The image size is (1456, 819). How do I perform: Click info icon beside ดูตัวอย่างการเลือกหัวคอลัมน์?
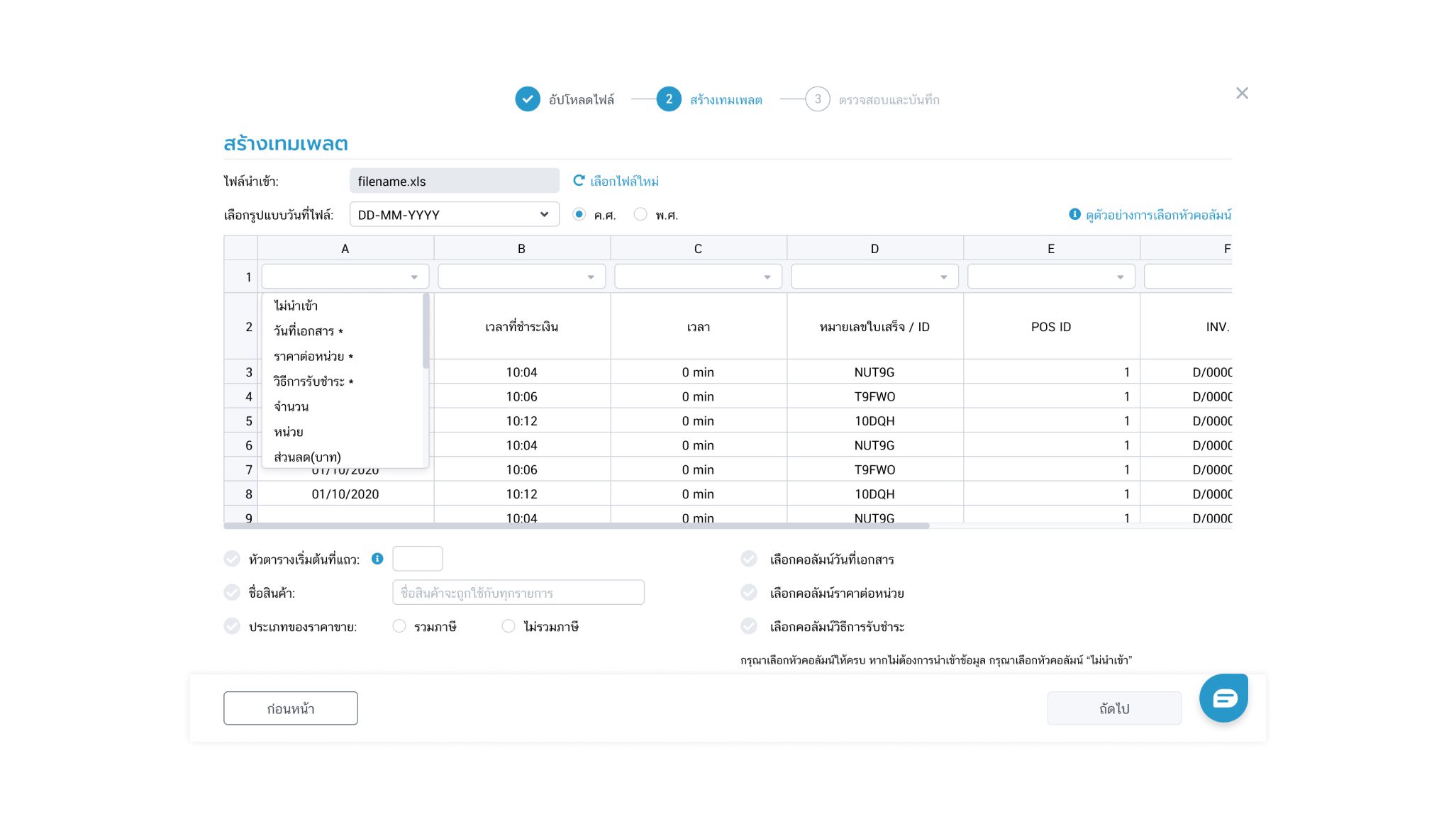click(x=1074, y=214)
